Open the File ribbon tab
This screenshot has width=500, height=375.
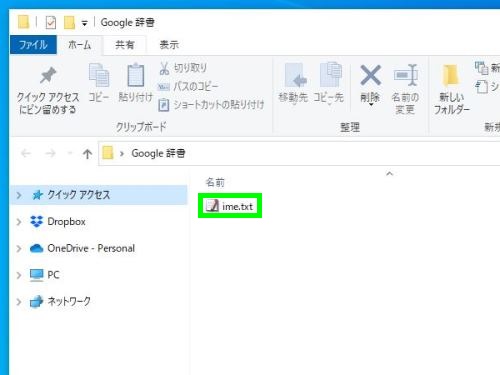33,45
